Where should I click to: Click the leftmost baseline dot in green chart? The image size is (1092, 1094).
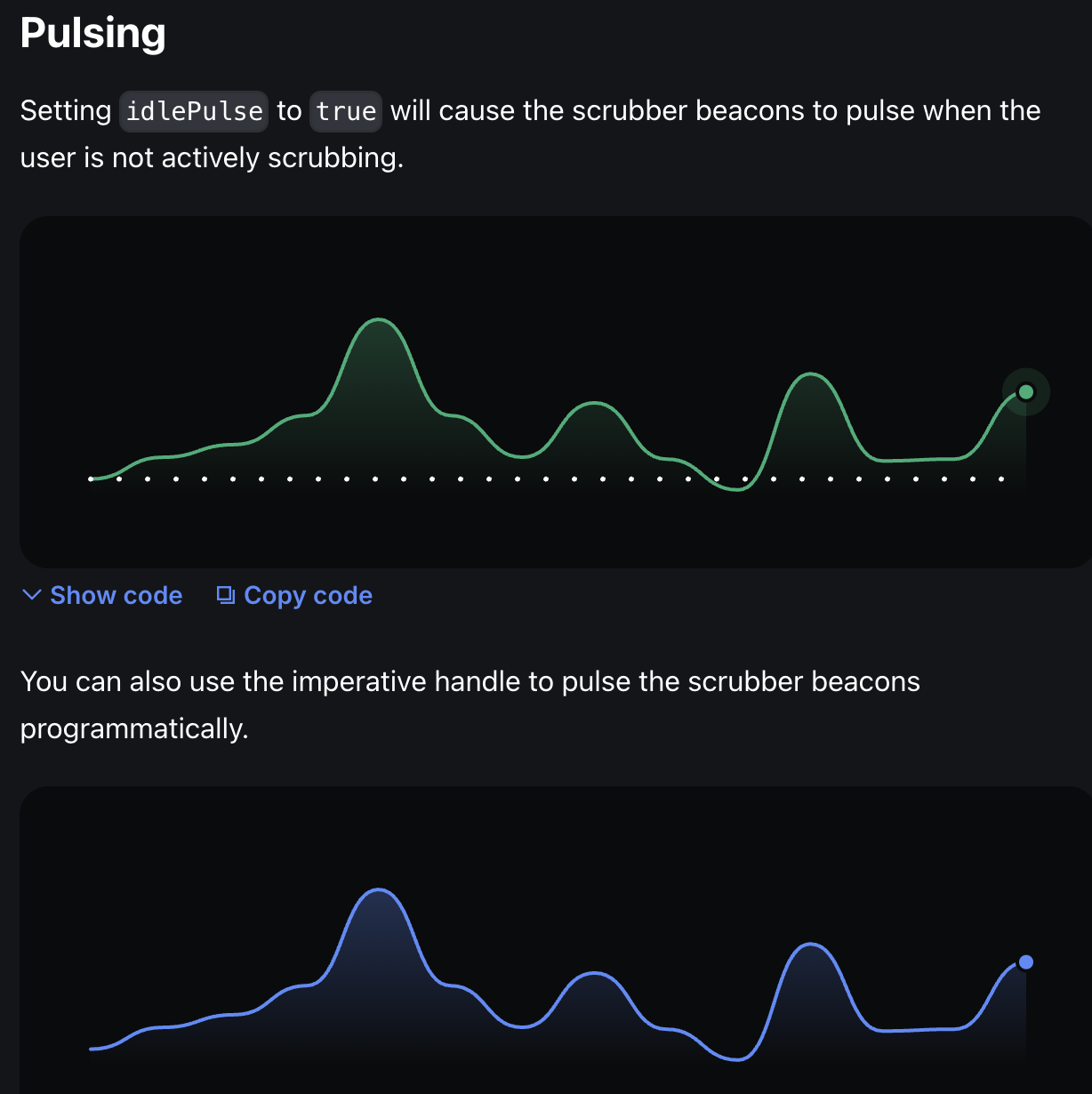point(91,479)
